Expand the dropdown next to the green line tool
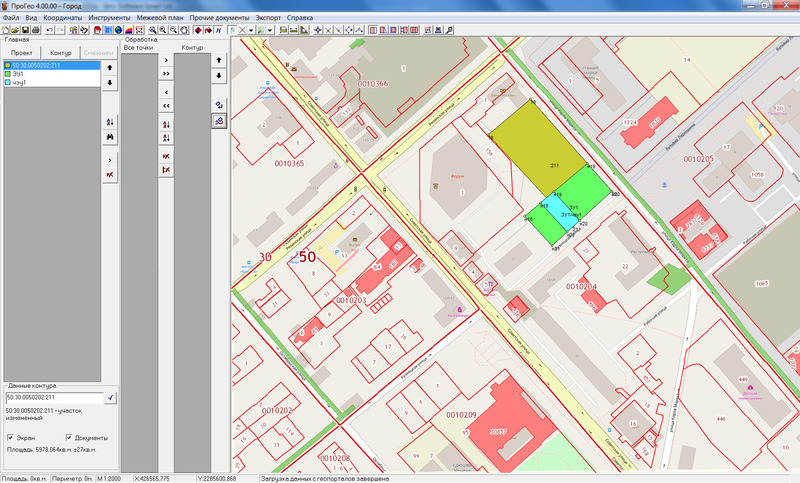This screenshot has height=483, width=800. 272,30
